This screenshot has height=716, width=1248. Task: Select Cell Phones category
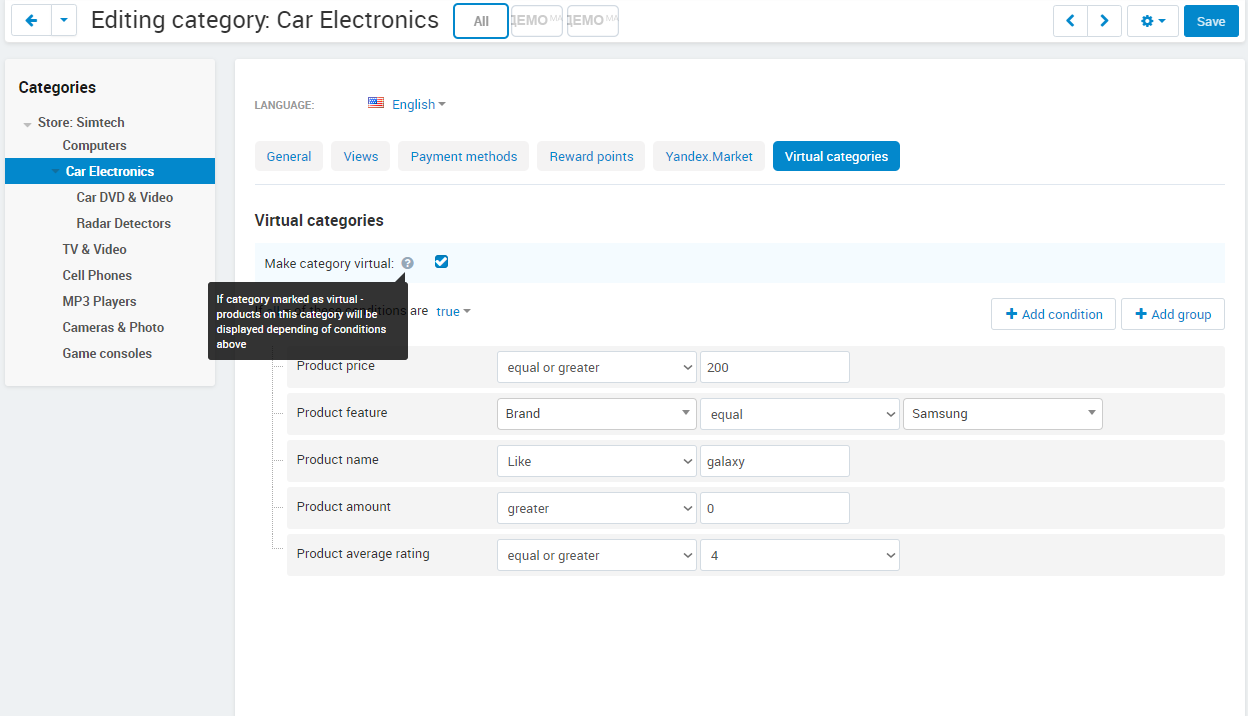pos(97,275)
